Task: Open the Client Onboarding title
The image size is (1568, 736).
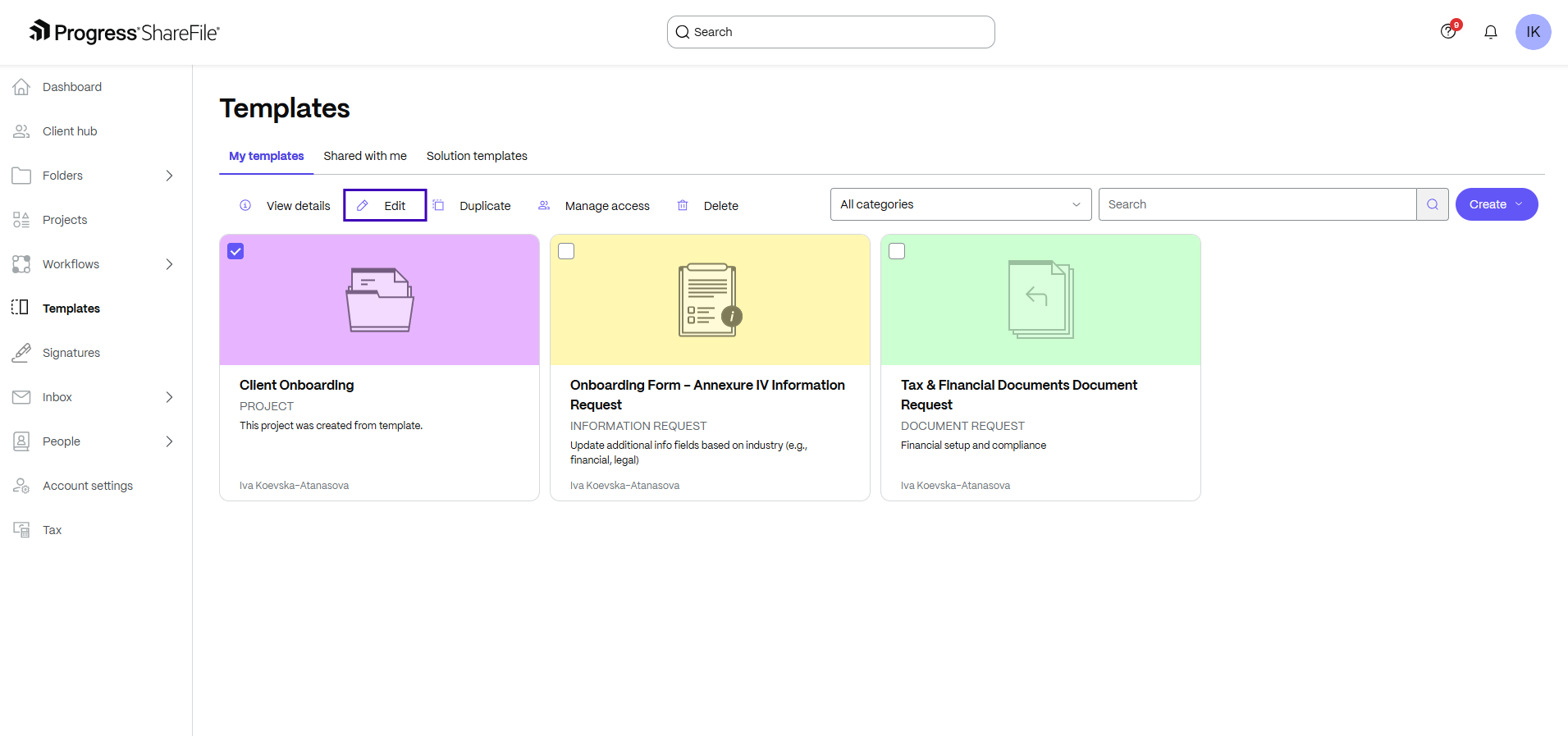Action: click(x=297, y=385)
